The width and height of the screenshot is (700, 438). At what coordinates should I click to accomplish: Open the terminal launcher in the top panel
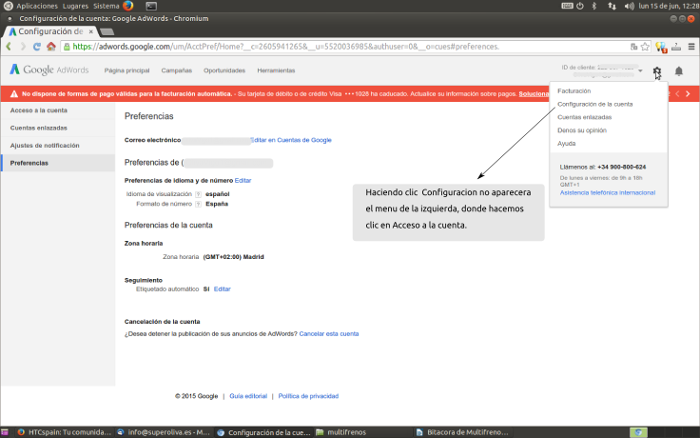pos(151,6)
